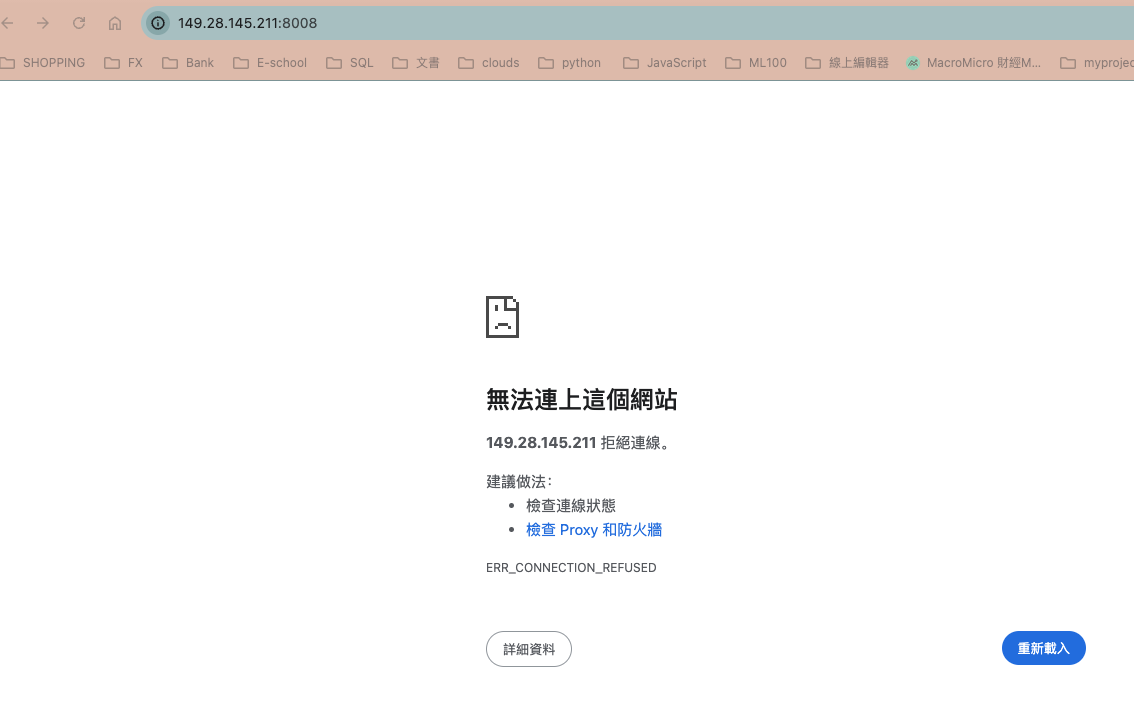Viewport: 1134px width, 711px height.
Task: Open the SQL bookmarks folder
Action: tap(349, 62)
